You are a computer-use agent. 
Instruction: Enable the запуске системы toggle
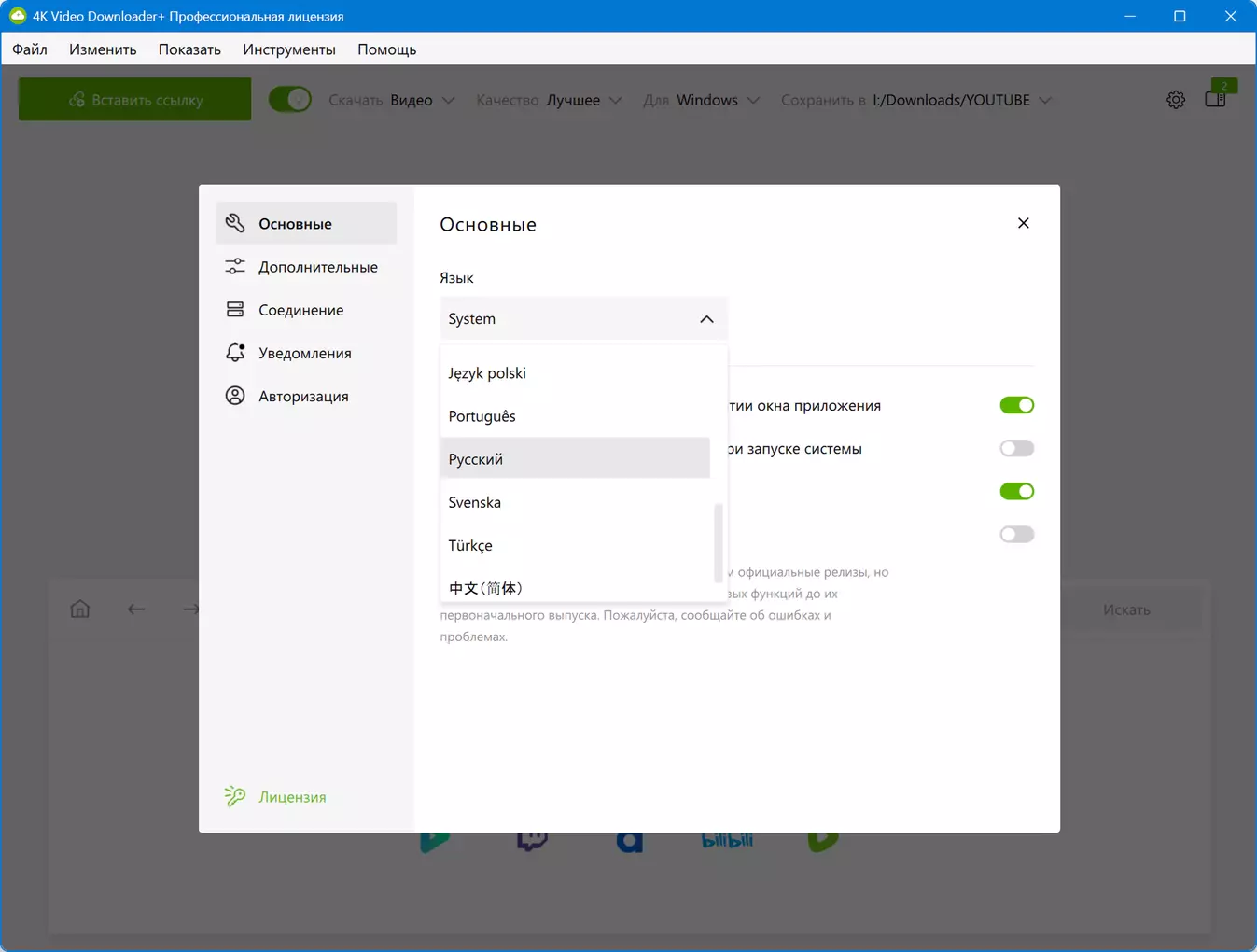pos(1017,448)
